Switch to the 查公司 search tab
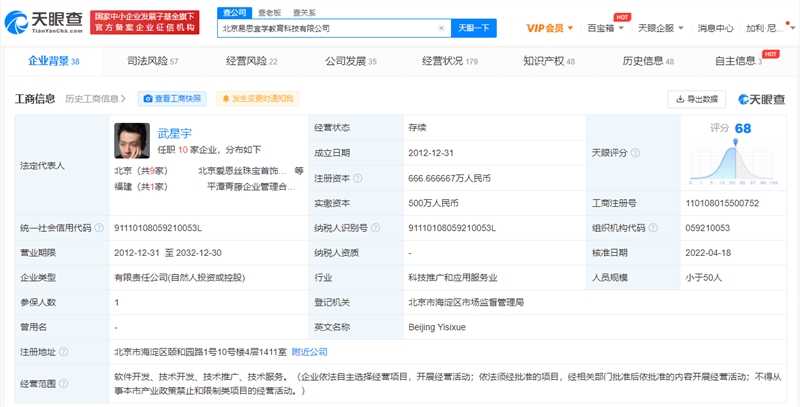 coord(234,13)
